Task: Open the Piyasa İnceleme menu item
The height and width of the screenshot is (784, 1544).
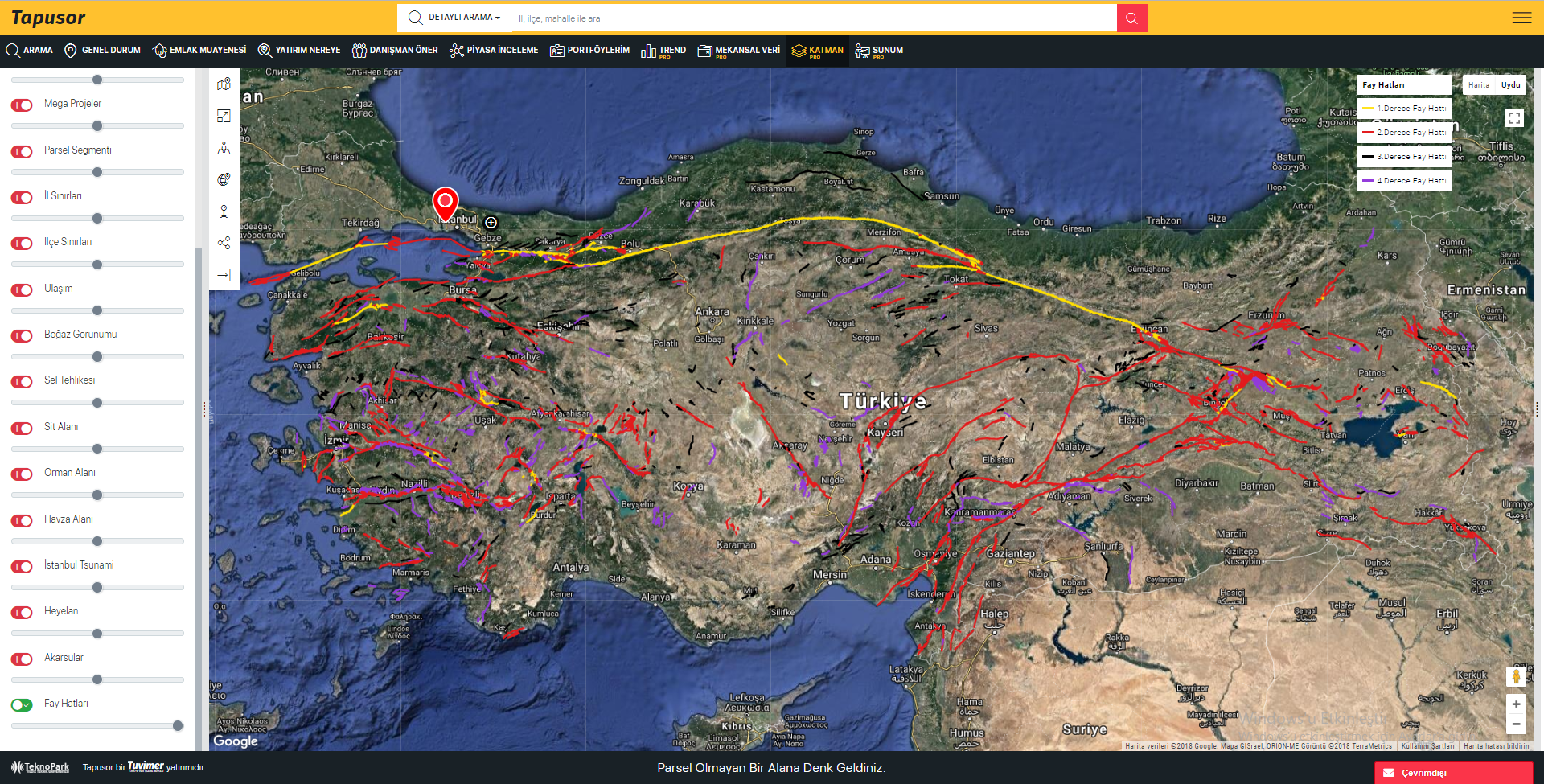Action: tap(494, 51)
